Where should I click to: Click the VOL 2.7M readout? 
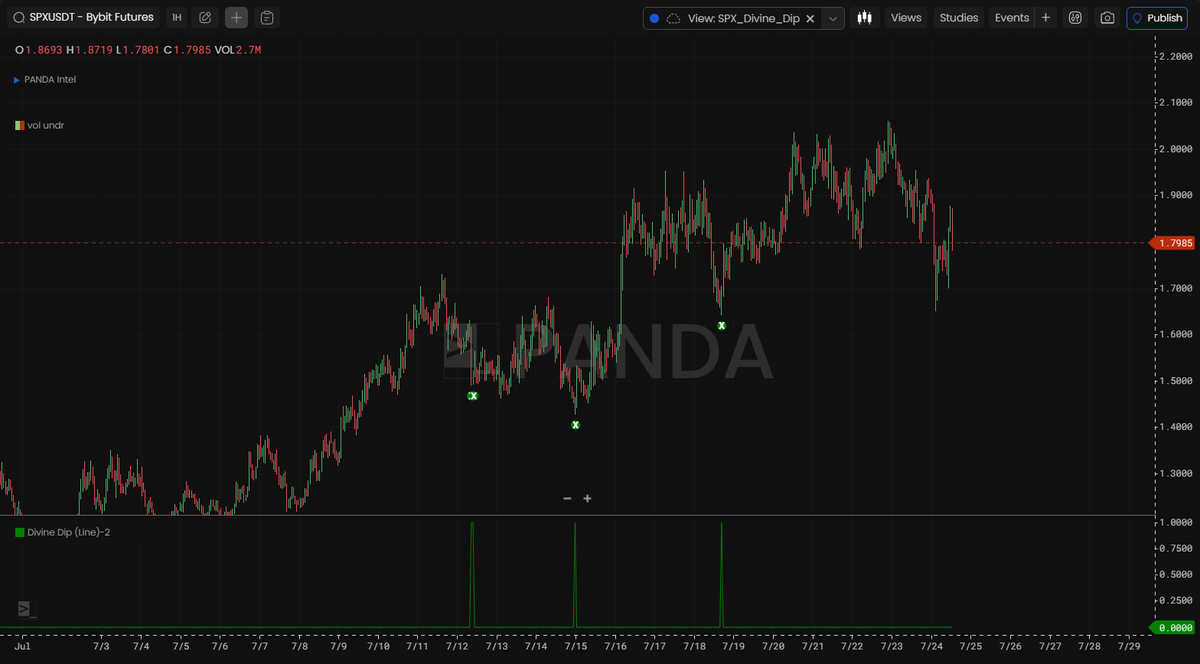coord(237,50)
